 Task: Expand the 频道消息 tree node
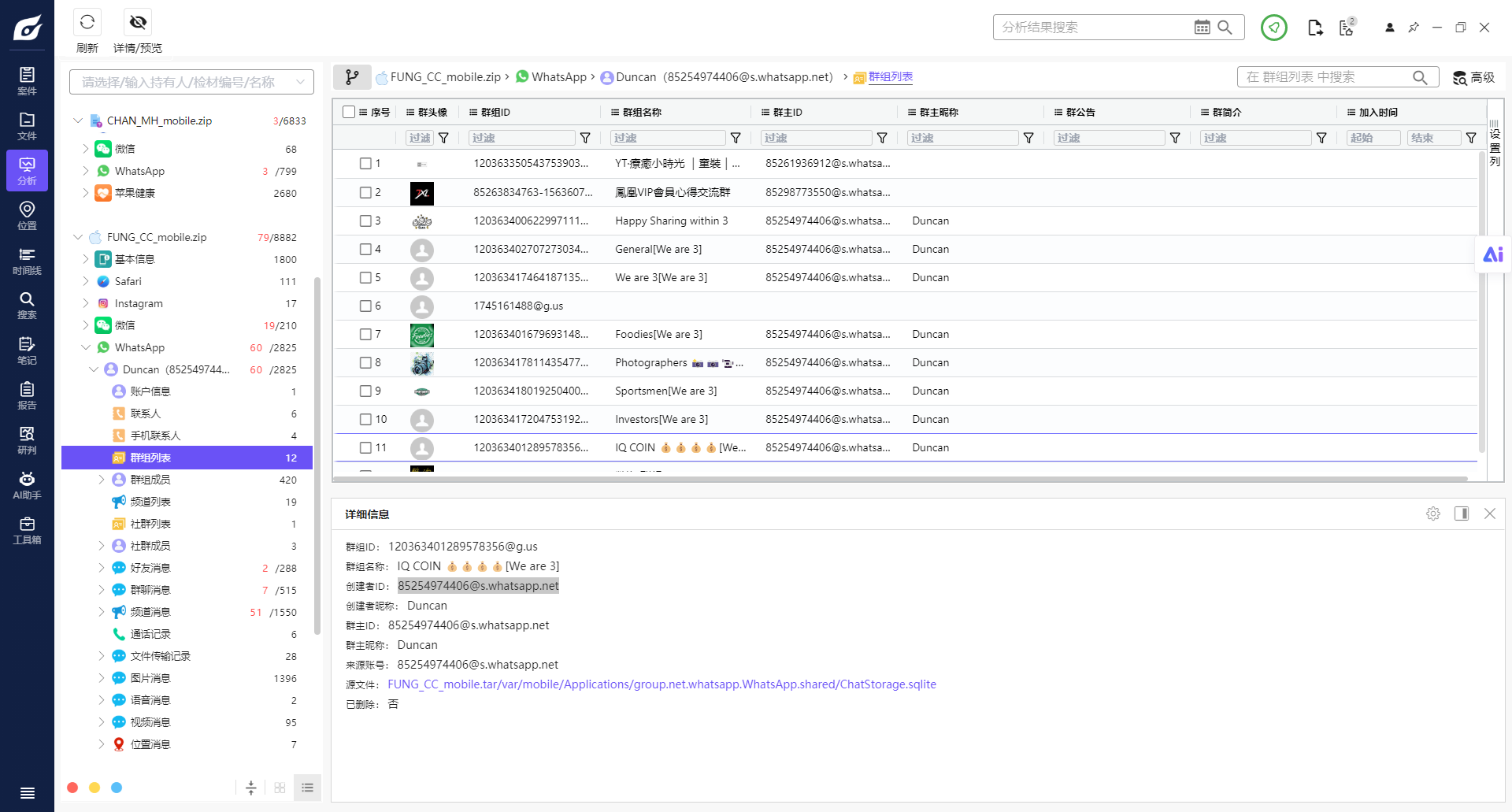(x=102, y=612)
